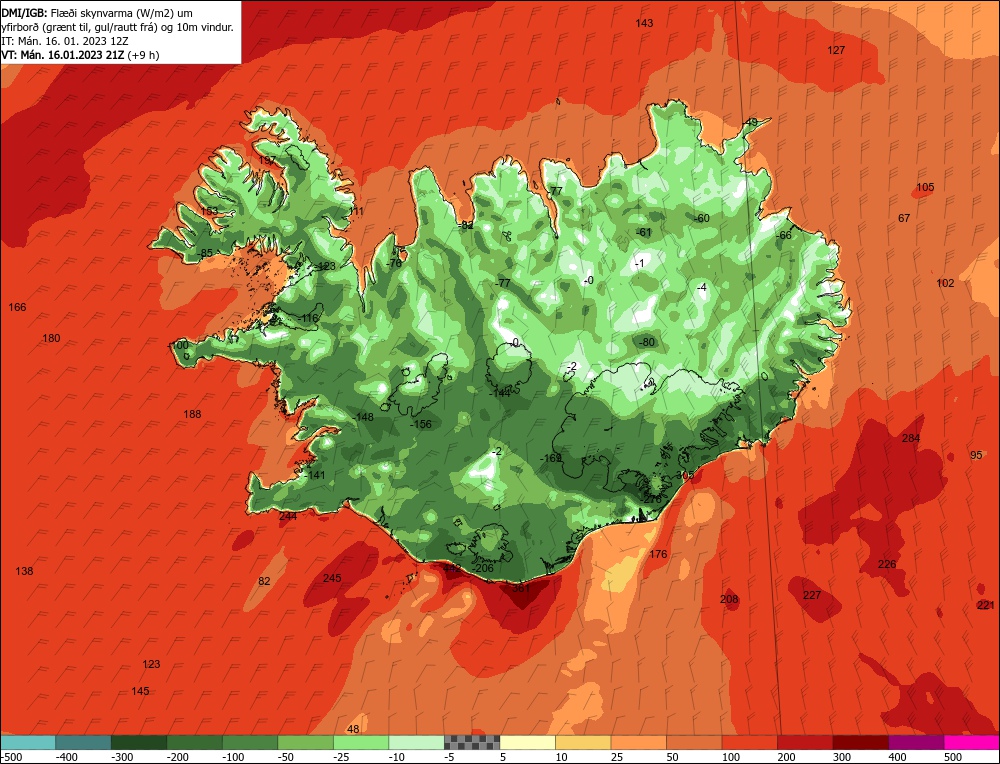Viewport: 1000px width, 764px height.
Task: Click the purple 400 to 500 legend swatch
Action: 916,742
